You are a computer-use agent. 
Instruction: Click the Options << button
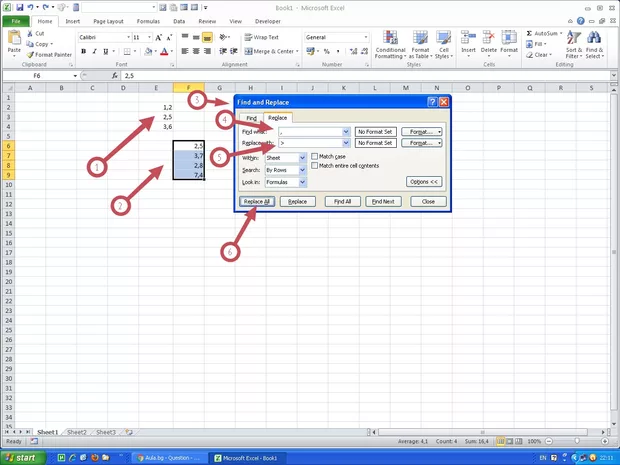point(424,182)
